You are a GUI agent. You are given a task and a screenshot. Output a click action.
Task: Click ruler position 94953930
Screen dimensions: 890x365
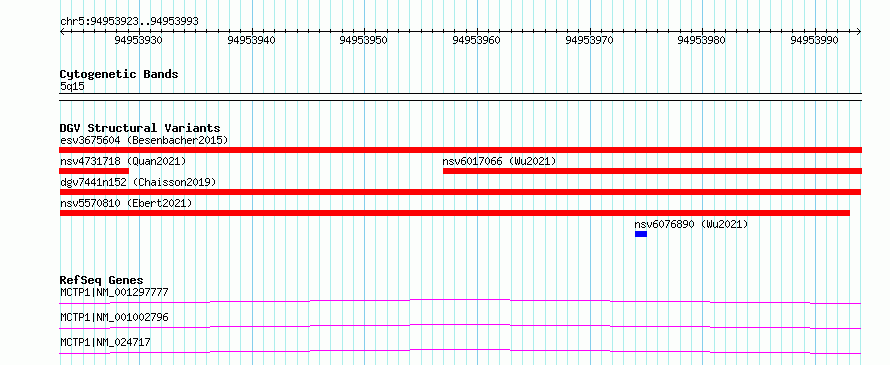pyautogui.click(x=138, y=40)
